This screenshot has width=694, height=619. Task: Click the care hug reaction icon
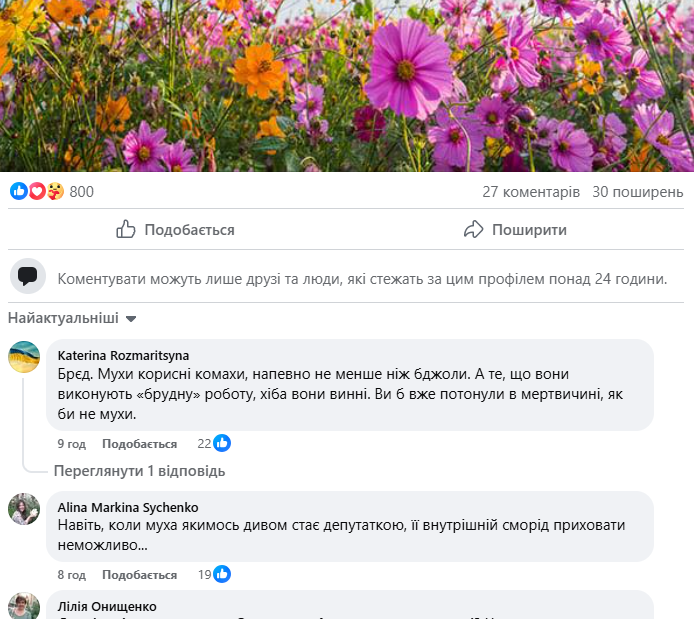click(55, 191)
